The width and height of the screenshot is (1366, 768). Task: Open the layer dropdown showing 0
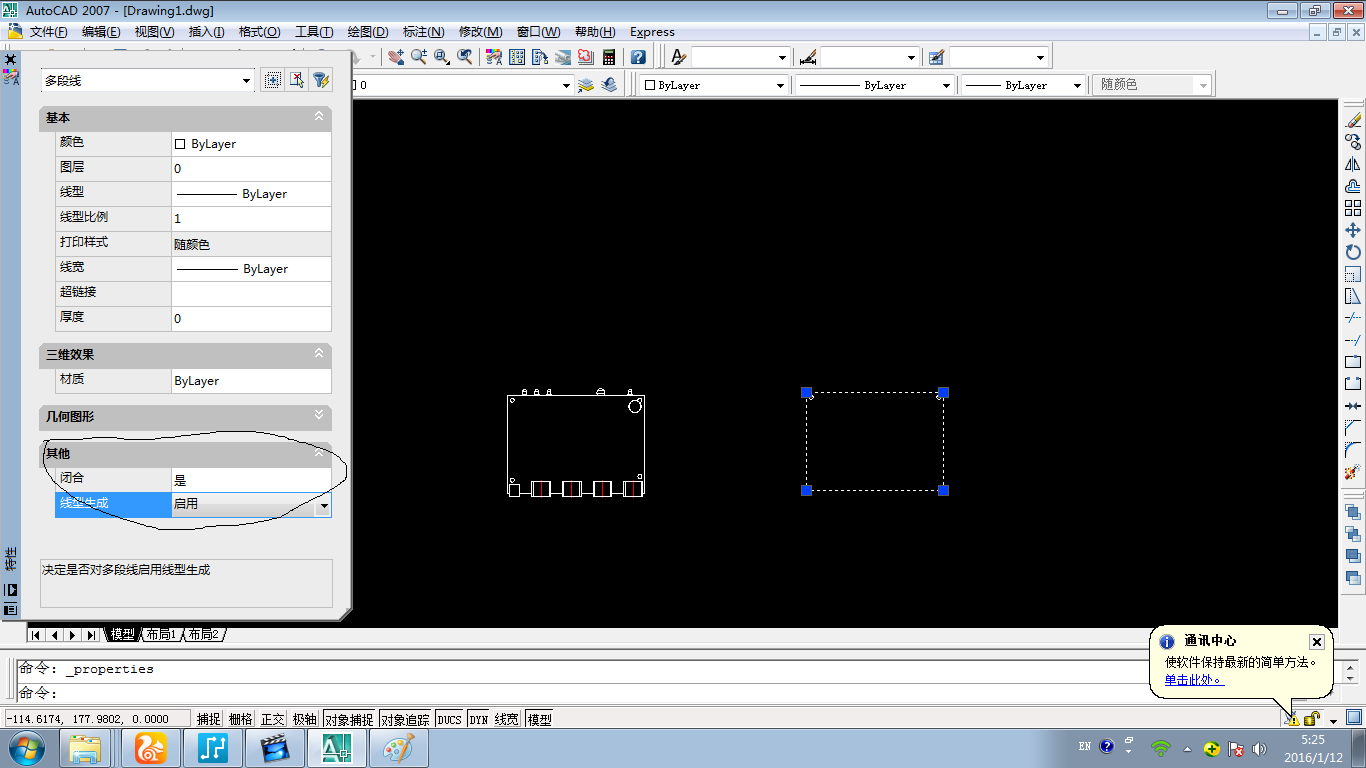pyautogui.click(x=566, y=86)
